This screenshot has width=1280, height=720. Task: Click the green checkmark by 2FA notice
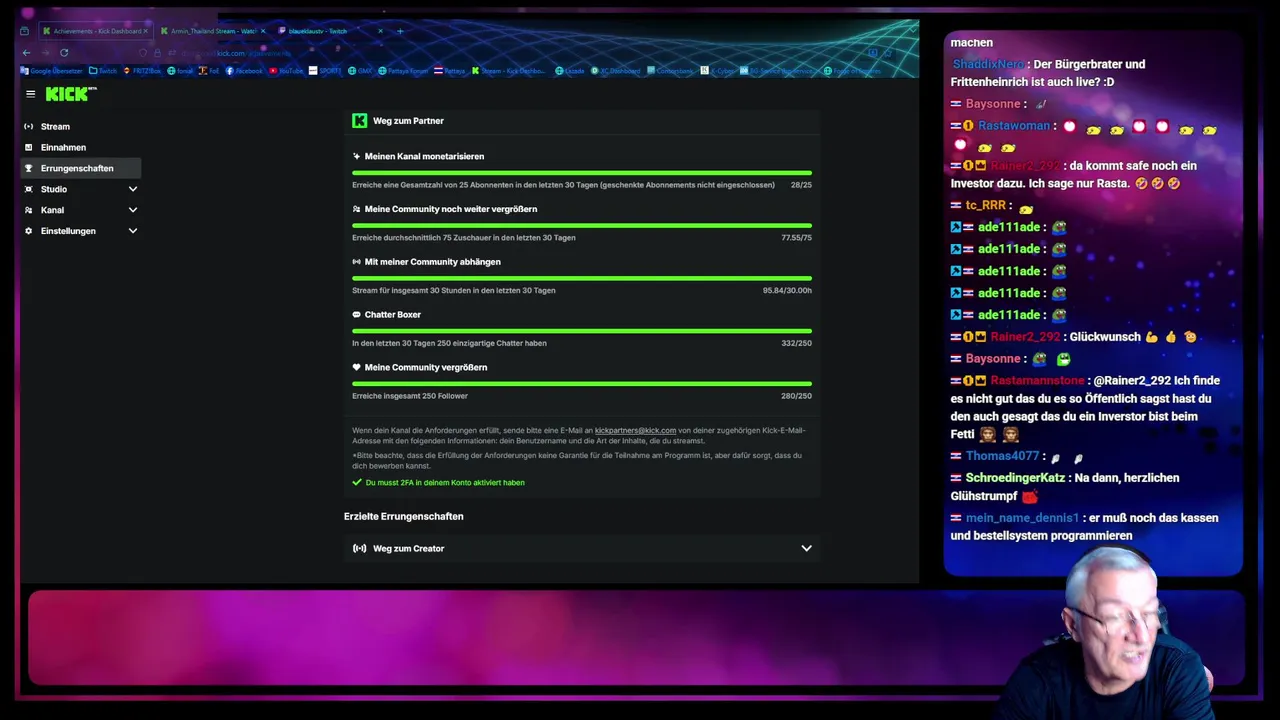(x=357, y=482)
